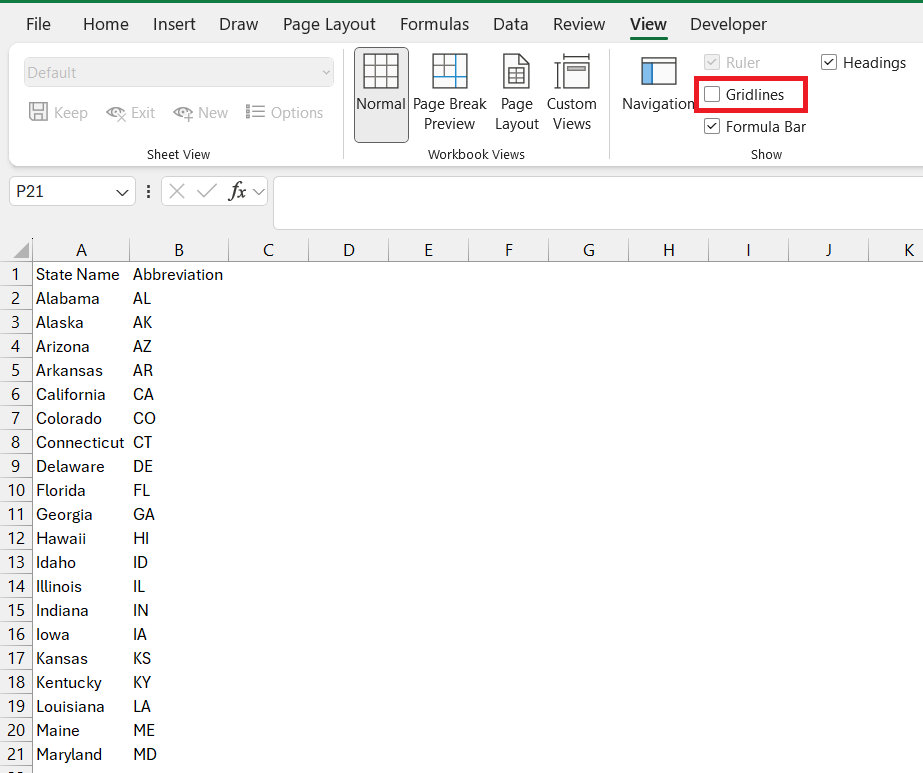Uncheck the Headings checkbox
923x773 pixels.
tap(829, 62)
